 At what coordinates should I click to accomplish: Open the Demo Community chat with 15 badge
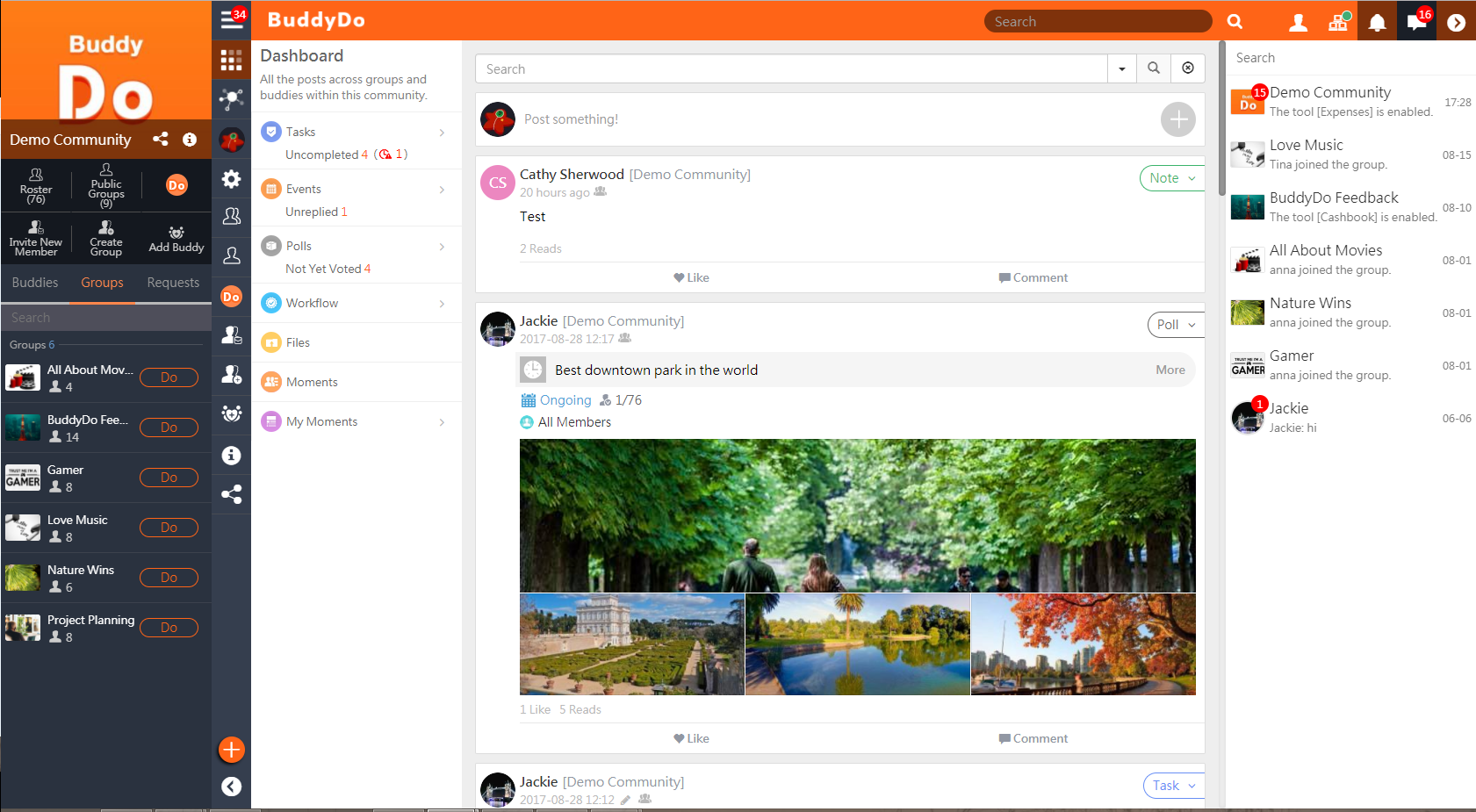(1350, 102)
